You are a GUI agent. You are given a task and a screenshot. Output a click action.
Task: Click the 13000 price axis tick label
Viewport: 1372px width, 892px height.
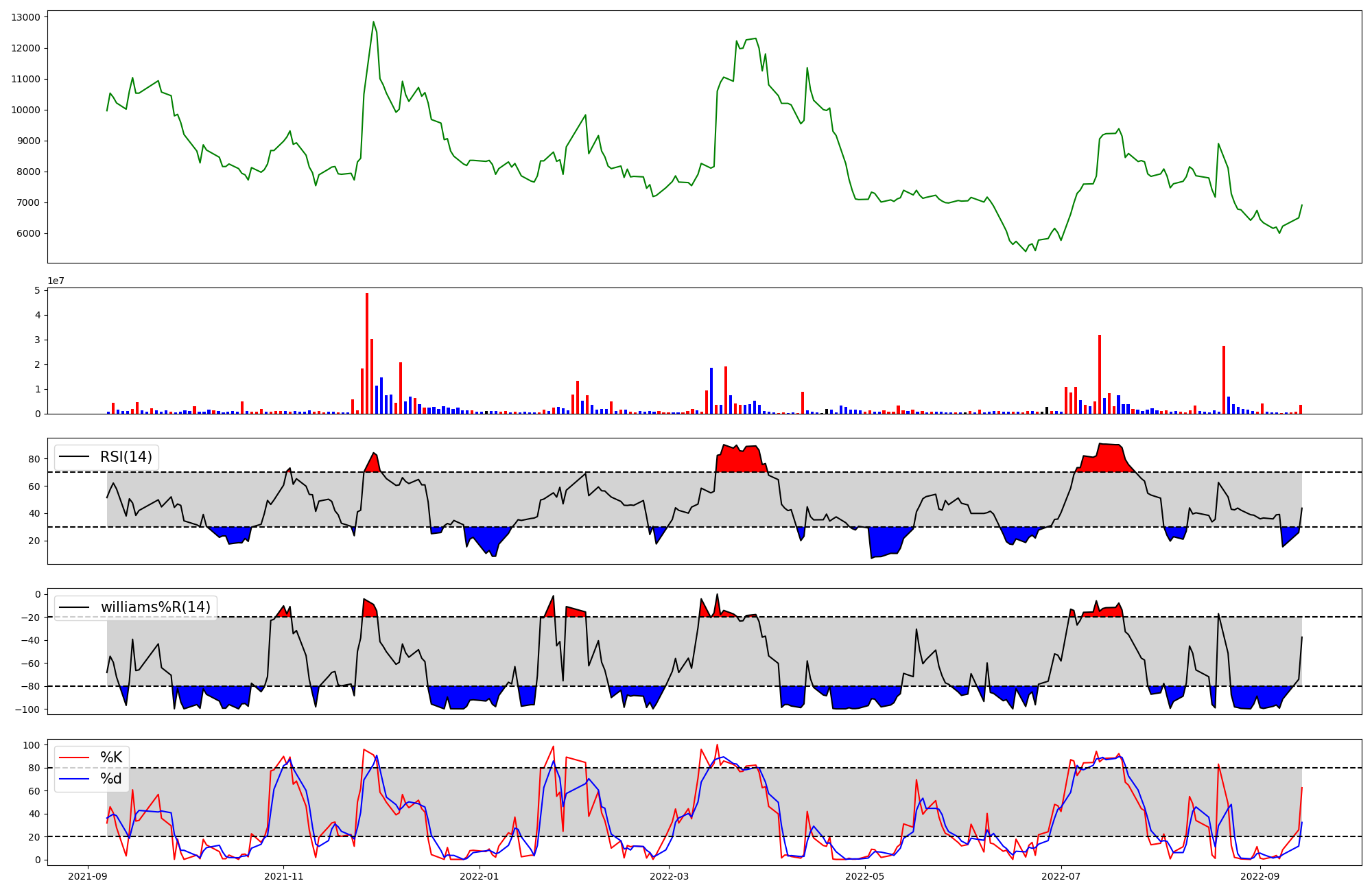pos(26,17)
